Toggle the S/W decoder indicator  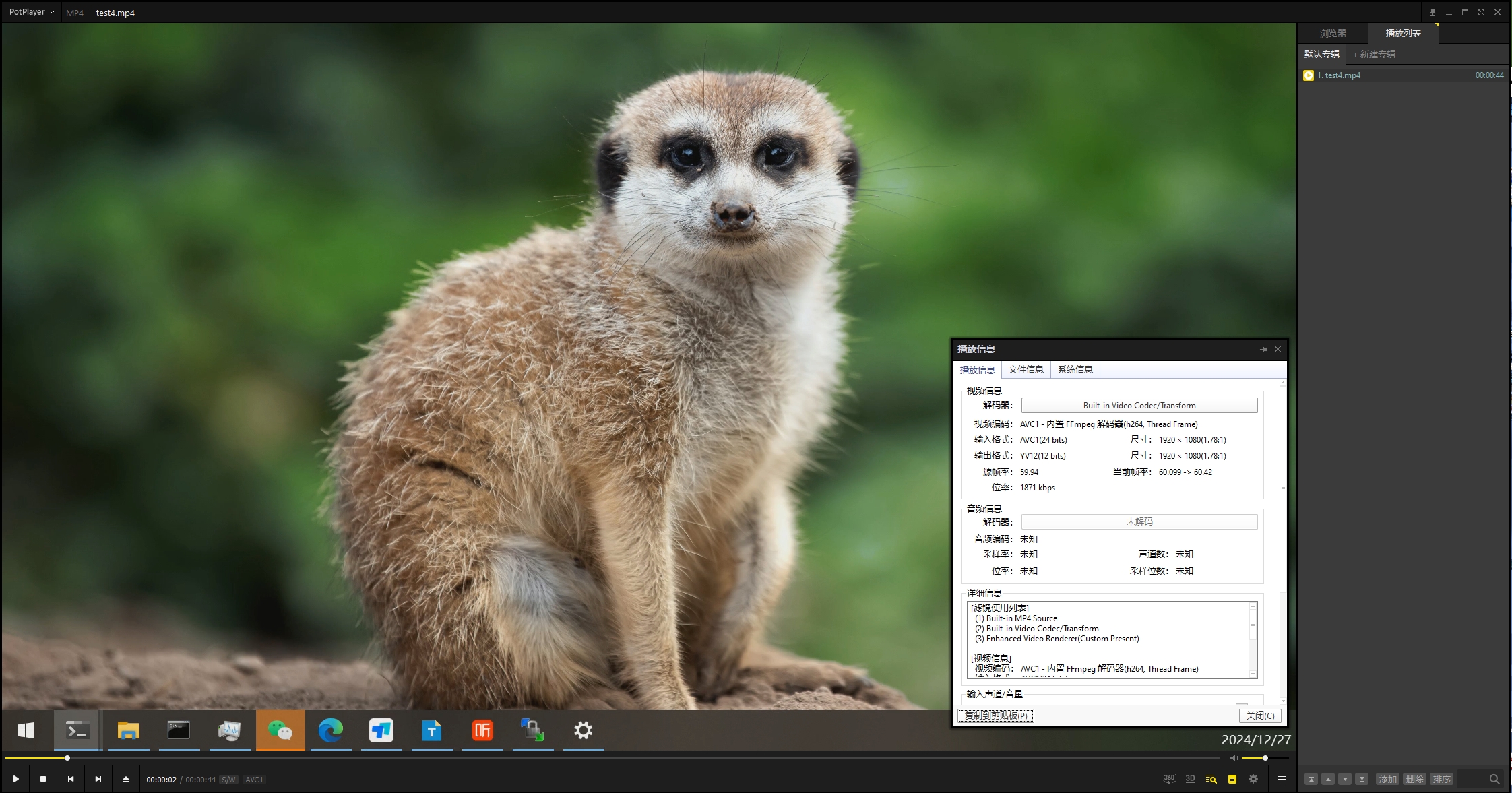pyautogui.click(x=229, y=780)
